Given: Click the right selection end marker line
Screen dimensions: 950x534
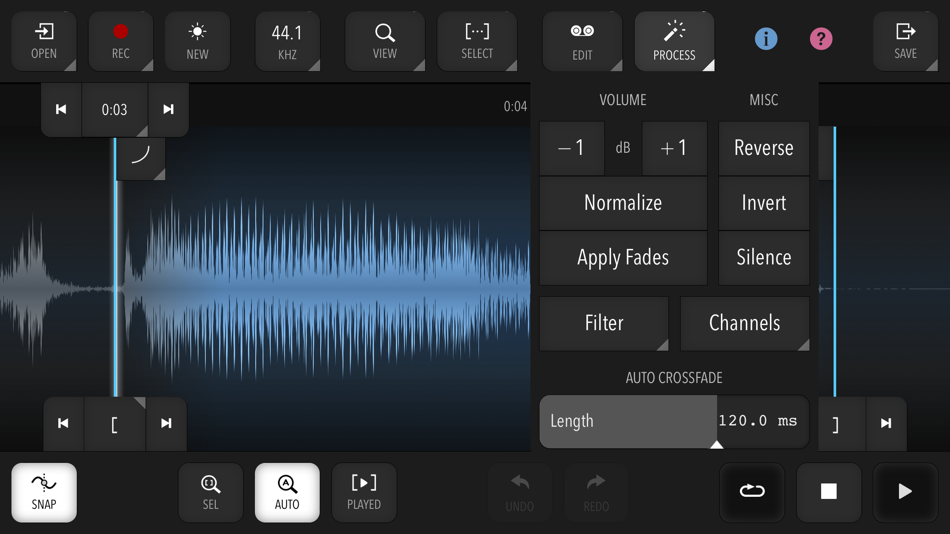Looking at the screenshot, I should (x=834, y=261).
